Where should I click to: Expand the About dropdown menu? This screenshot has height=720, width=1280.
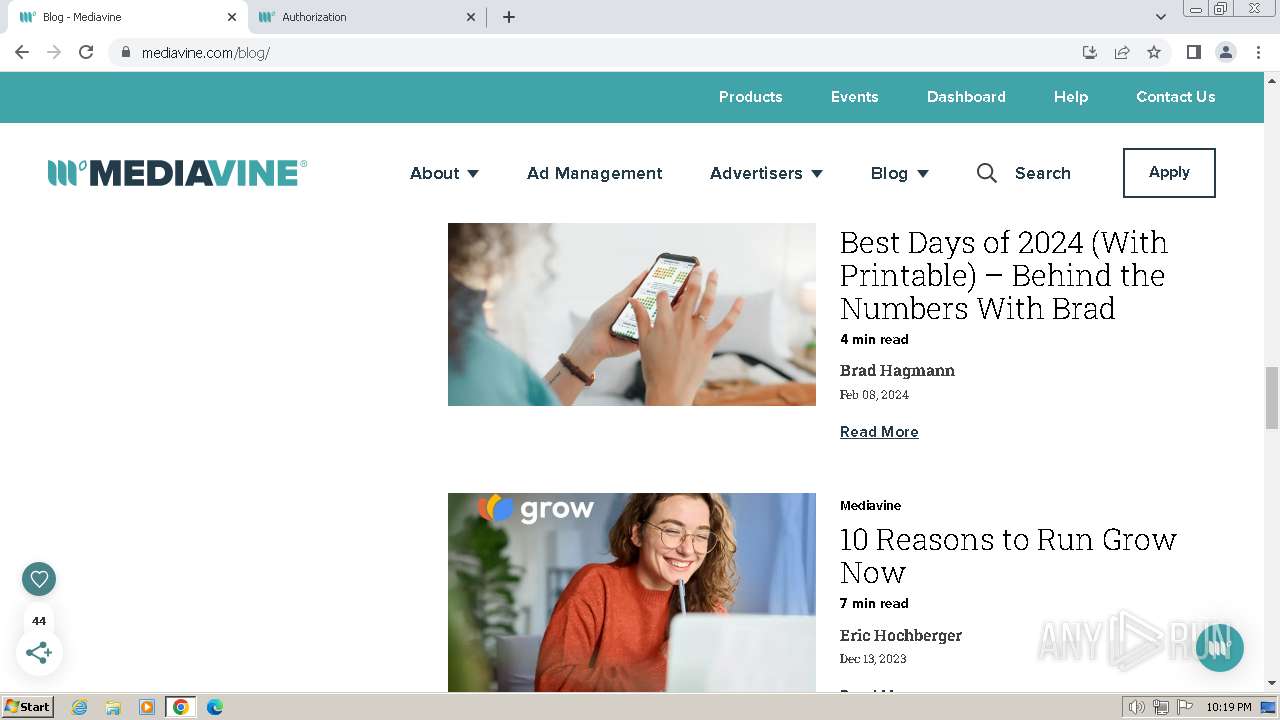[x=444, y=173]
